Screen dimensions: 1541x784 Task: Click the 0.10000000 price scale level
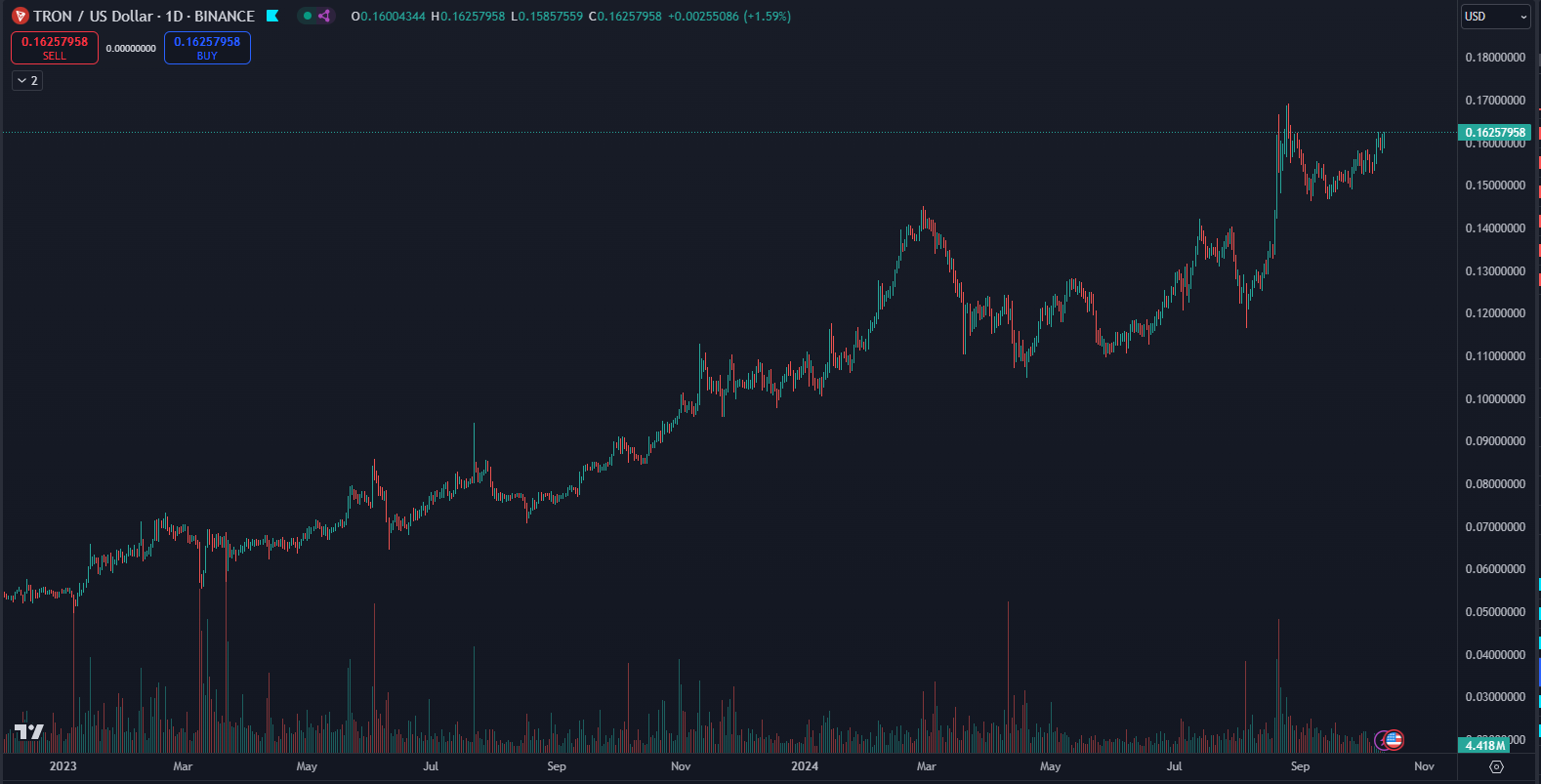(x=1495, y=399)
